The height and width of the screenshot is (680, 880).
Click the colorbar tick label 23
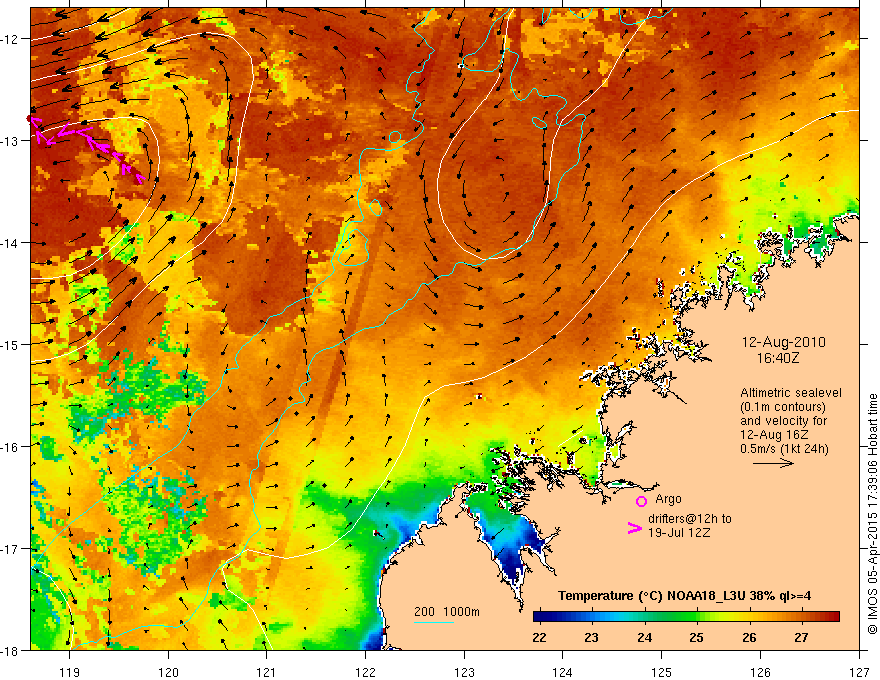(591, 637)
